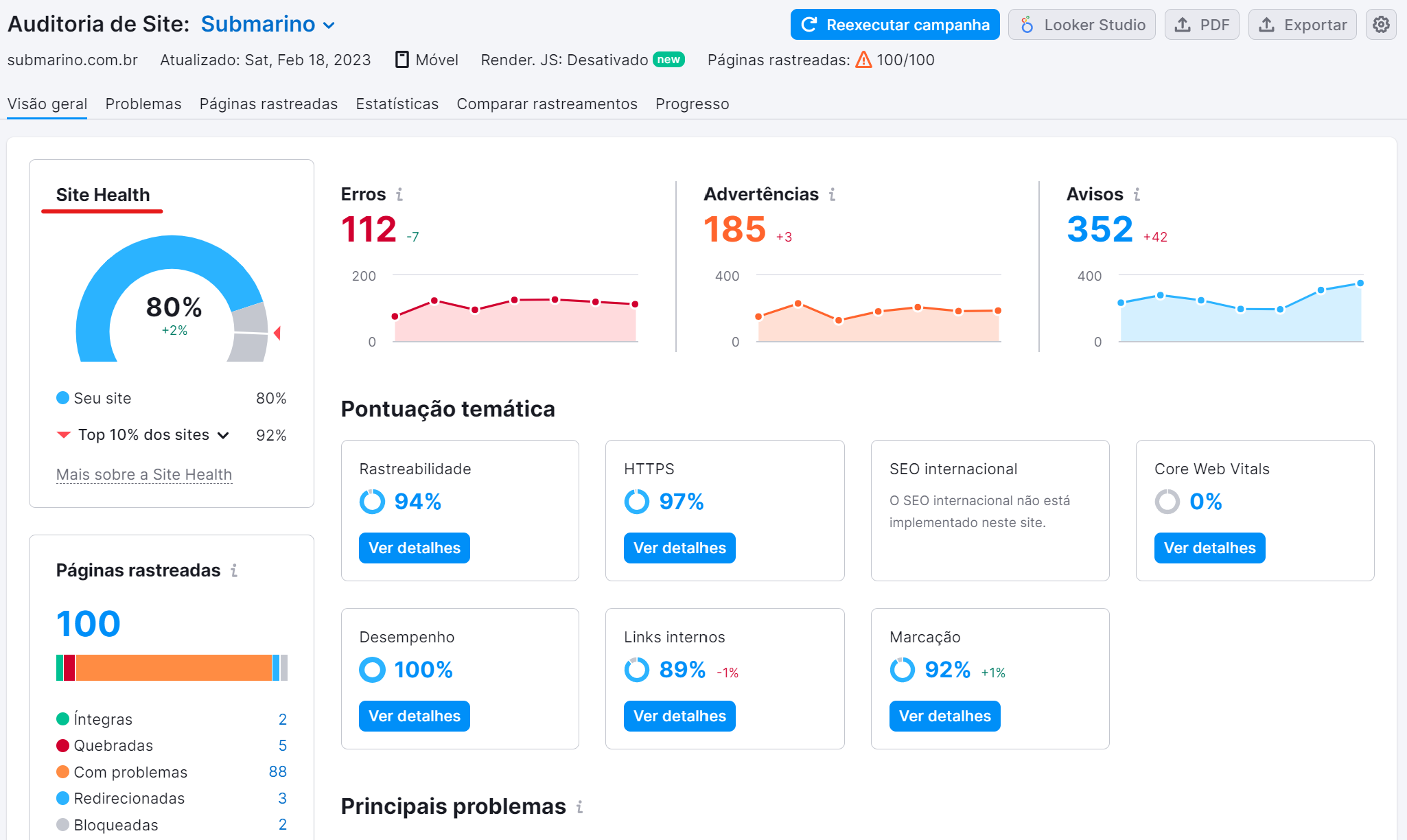Switch to the Problemas tab

click(143, 104)
